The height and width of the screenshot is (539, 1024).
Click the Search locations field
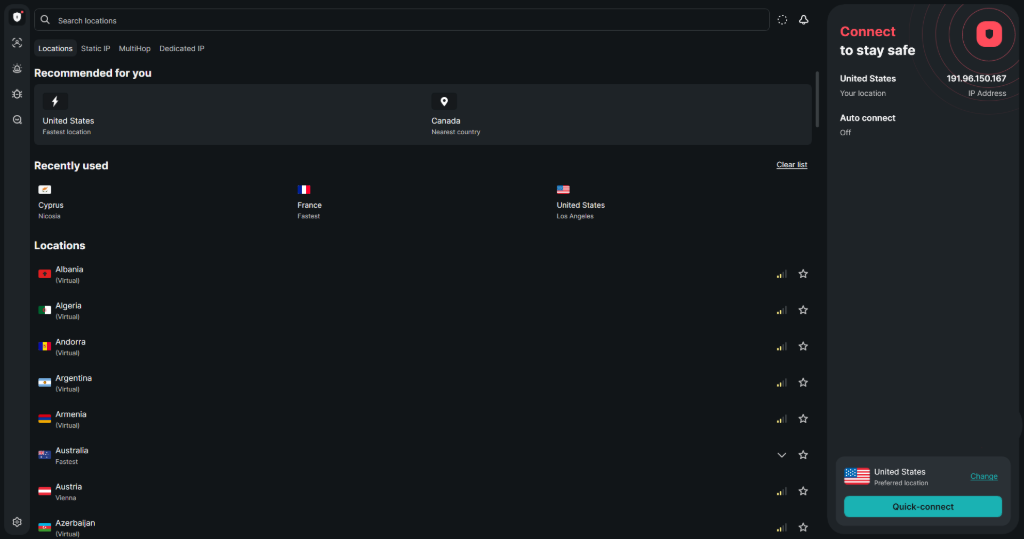tap(402, 20)
